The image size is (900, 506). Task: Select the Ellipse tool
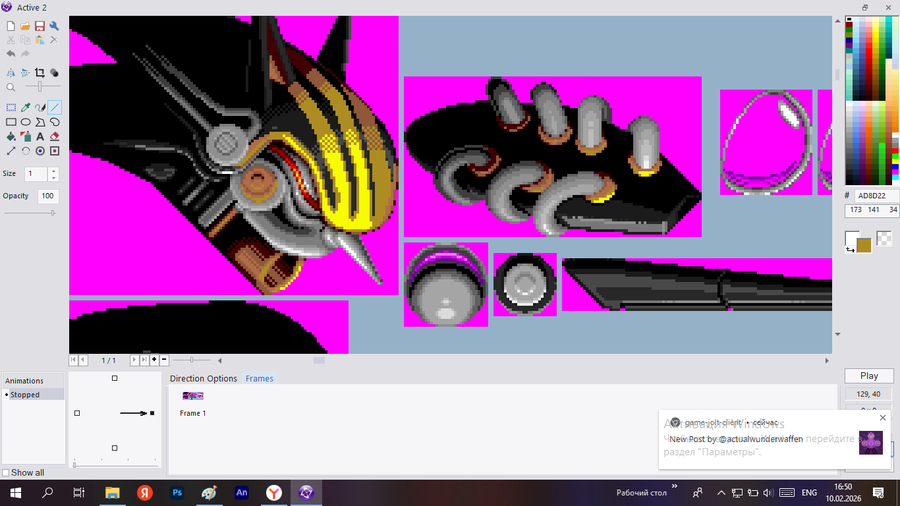(x=25, y=122)
